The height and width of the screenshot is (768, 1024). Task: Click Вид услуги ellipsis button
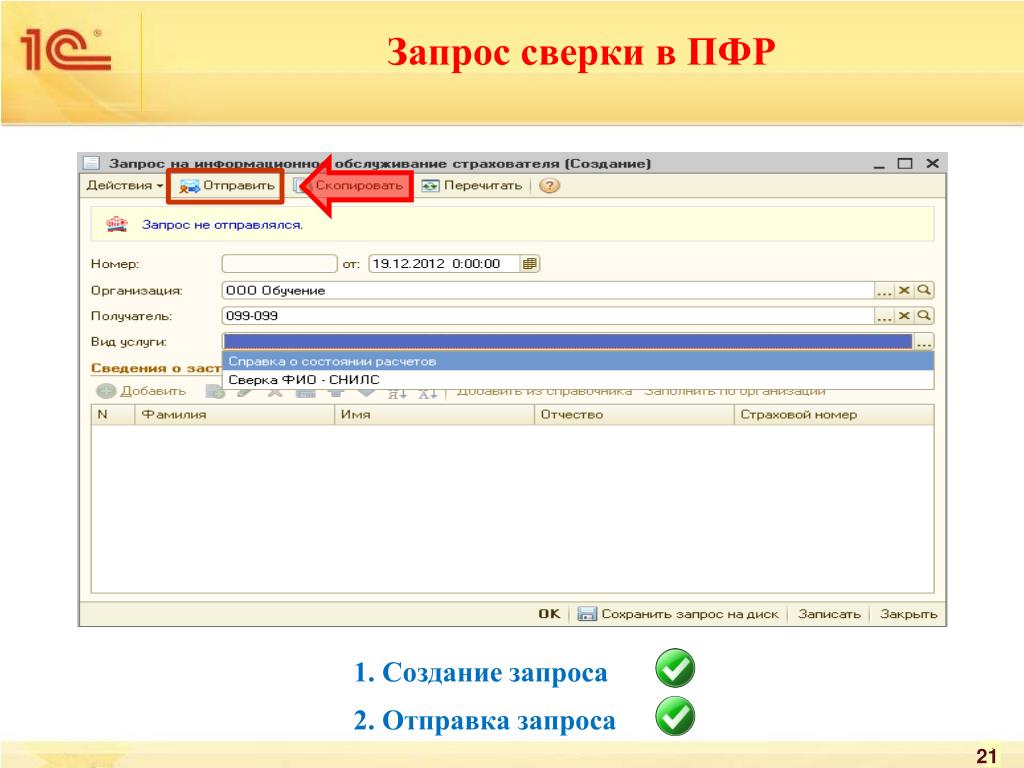(x=924, y=342)
